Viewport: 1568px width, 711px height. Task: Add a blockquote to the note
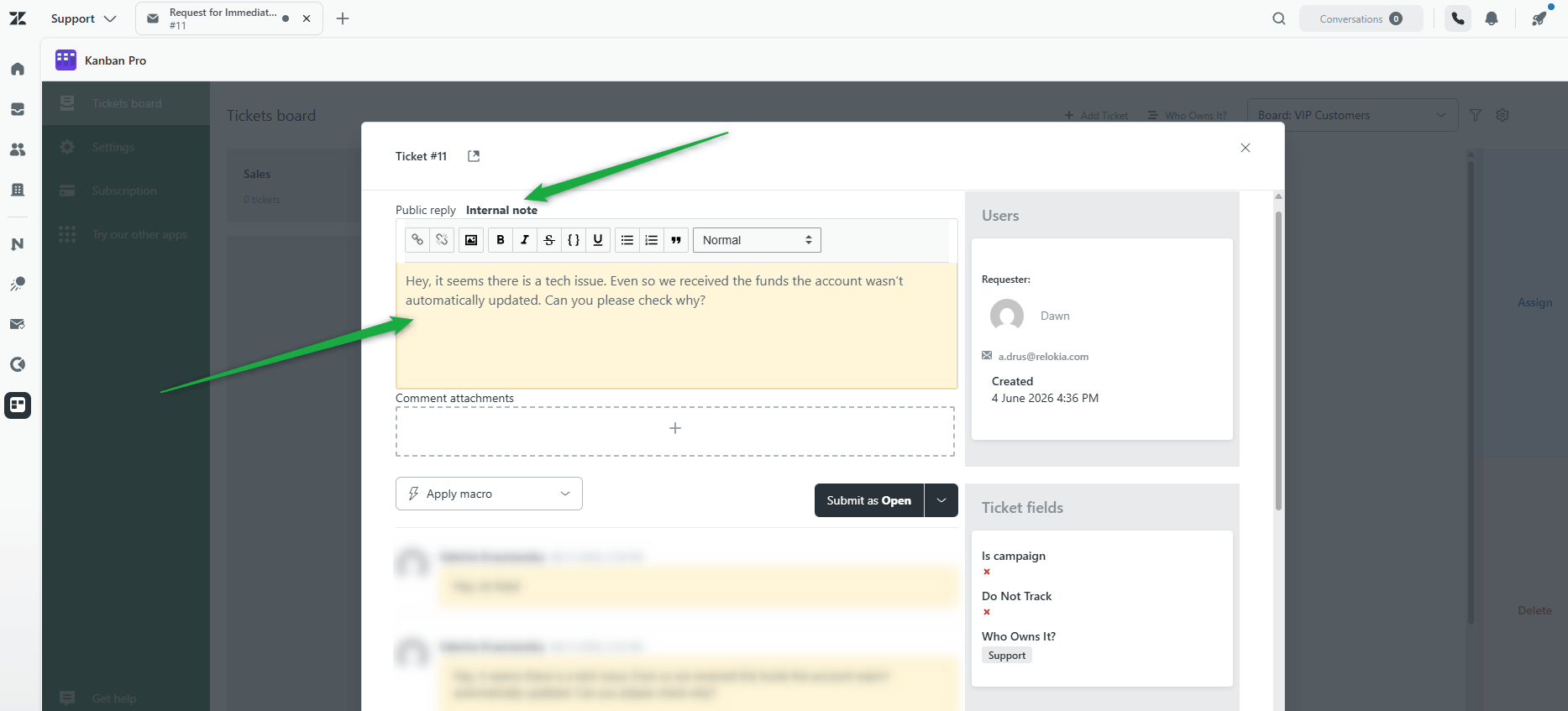tap(676, 240)
